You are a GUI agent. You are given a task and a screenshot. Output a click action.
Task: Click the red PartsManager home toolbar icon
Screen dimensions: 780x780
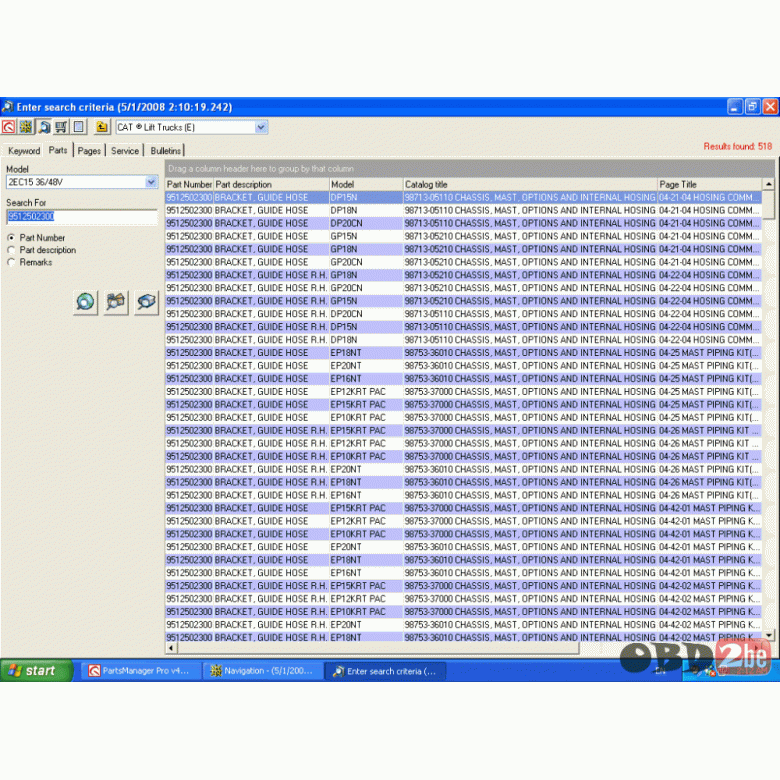(x=8, y=127)
